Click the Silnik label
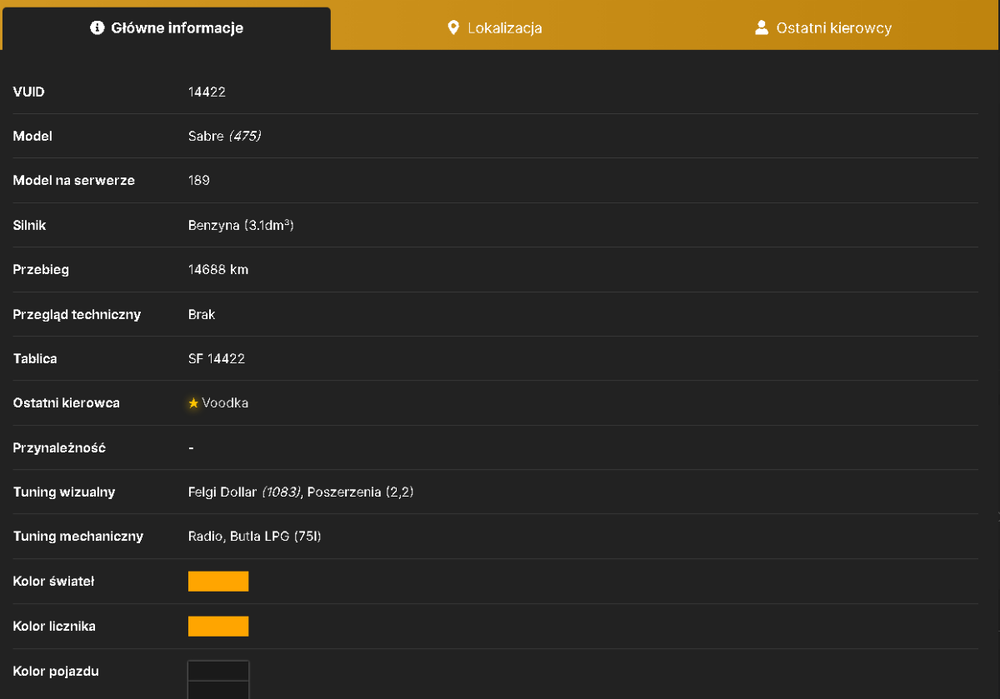Image resolution: width=1000 pixels, height=699 pixels. coord(29,225)
